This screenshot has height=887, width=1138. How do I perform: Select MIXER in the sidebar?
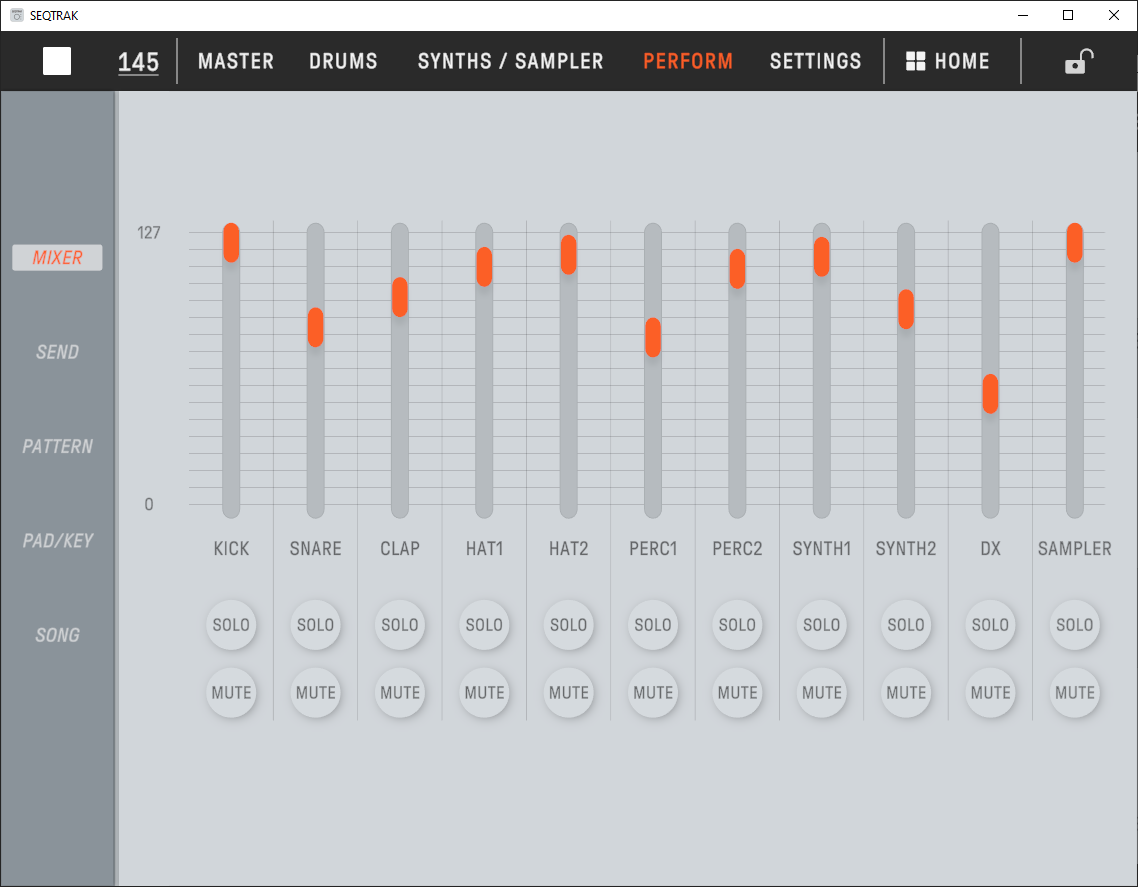(57, 258)
